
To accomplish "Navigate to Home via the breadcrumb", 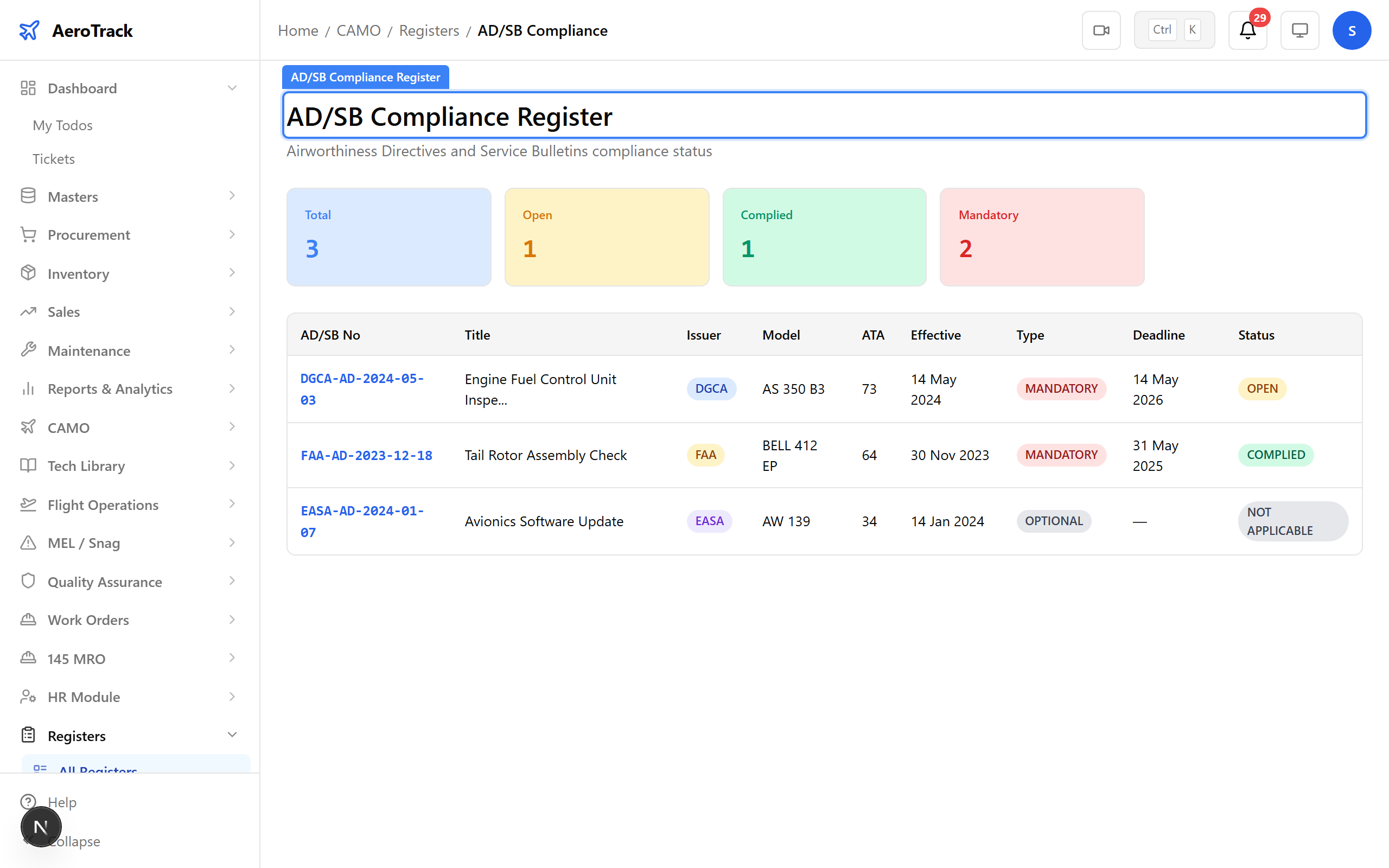I will click(297, 30).
